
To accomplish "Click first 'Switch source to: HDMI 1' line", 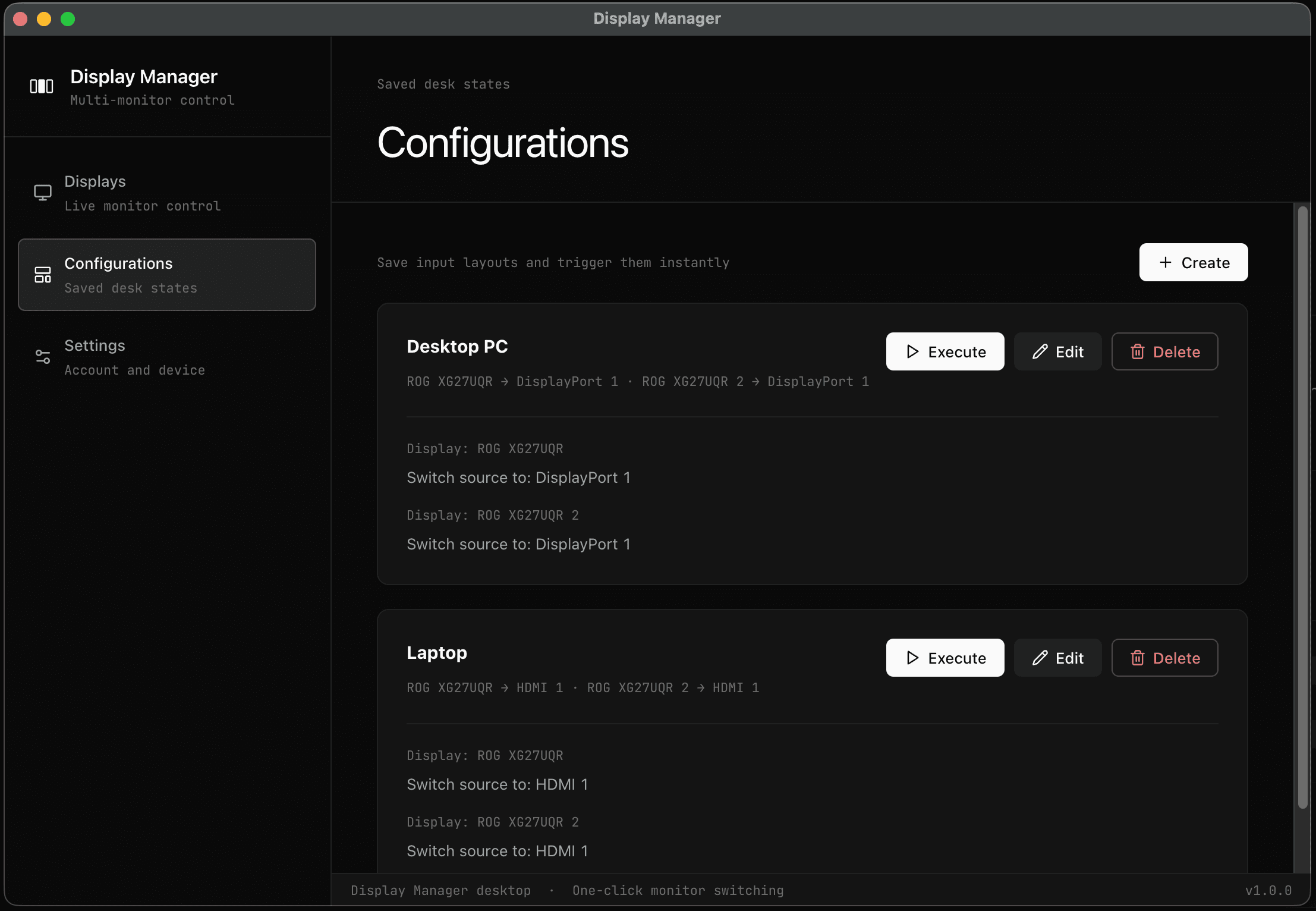I will point(498,784).
